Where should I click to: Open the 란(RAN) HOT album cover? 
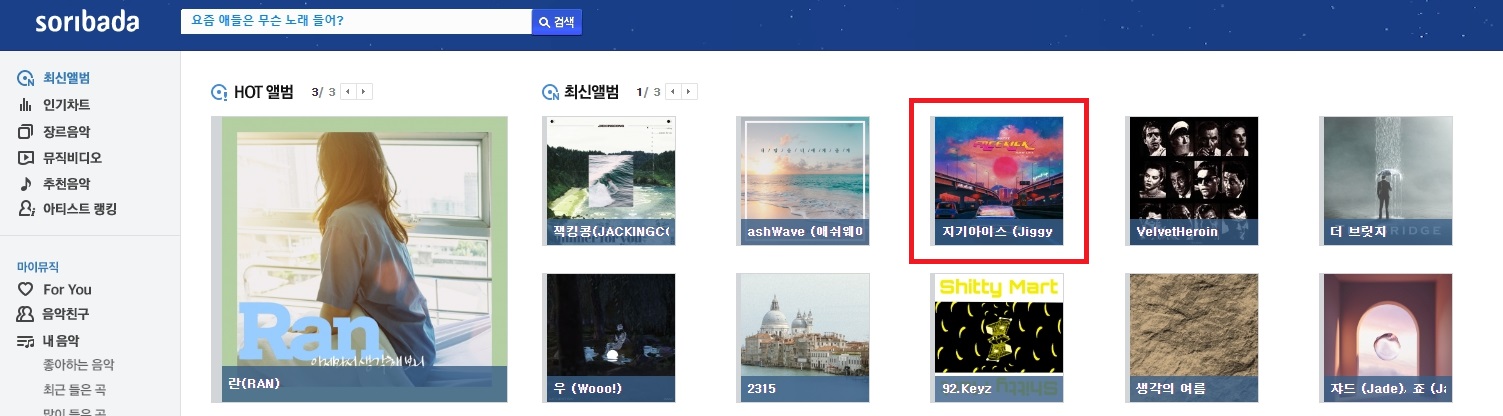[360, 258]
